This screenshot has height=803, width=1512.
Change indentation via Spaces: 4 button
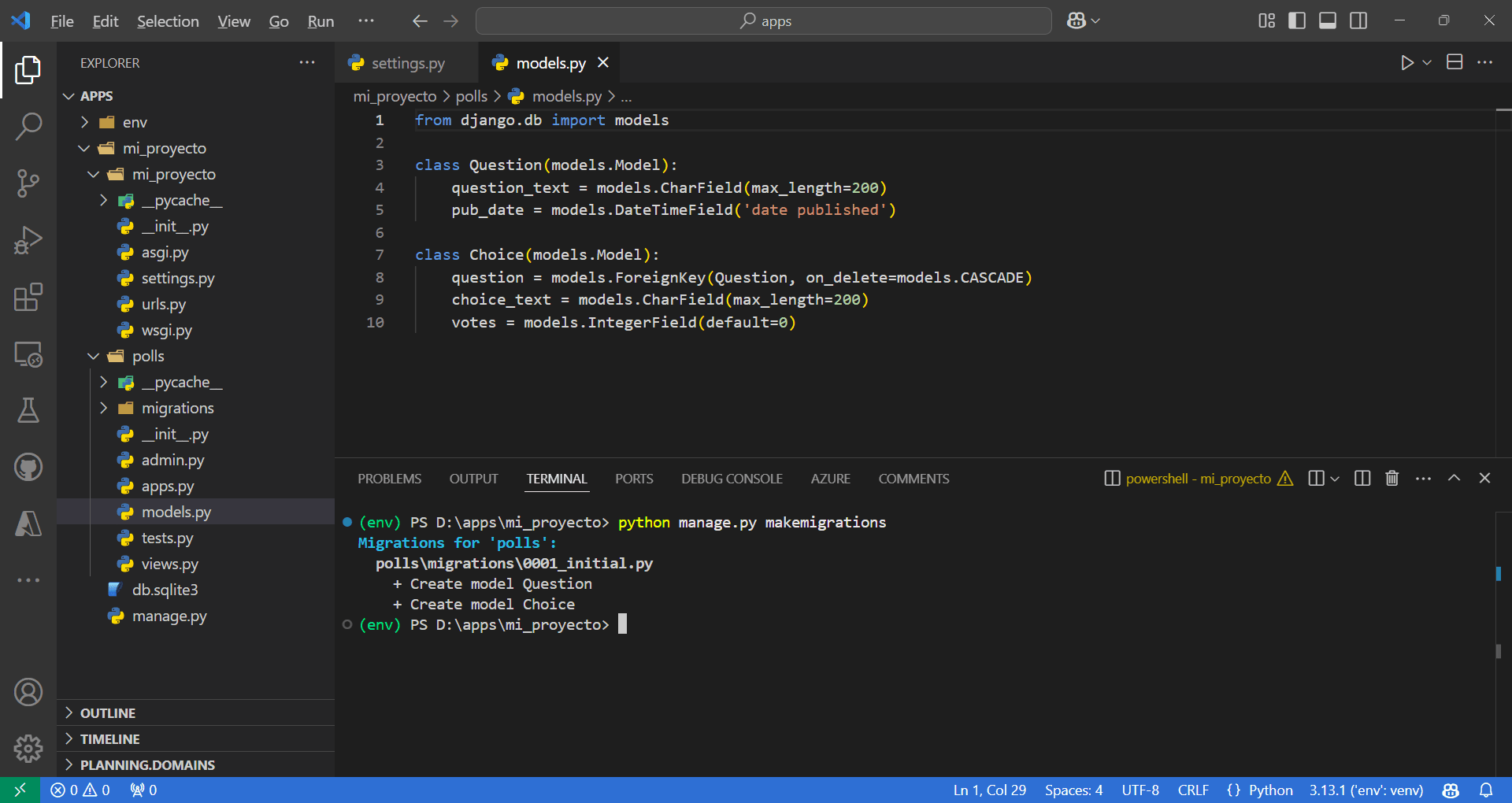click(1073, 790)
